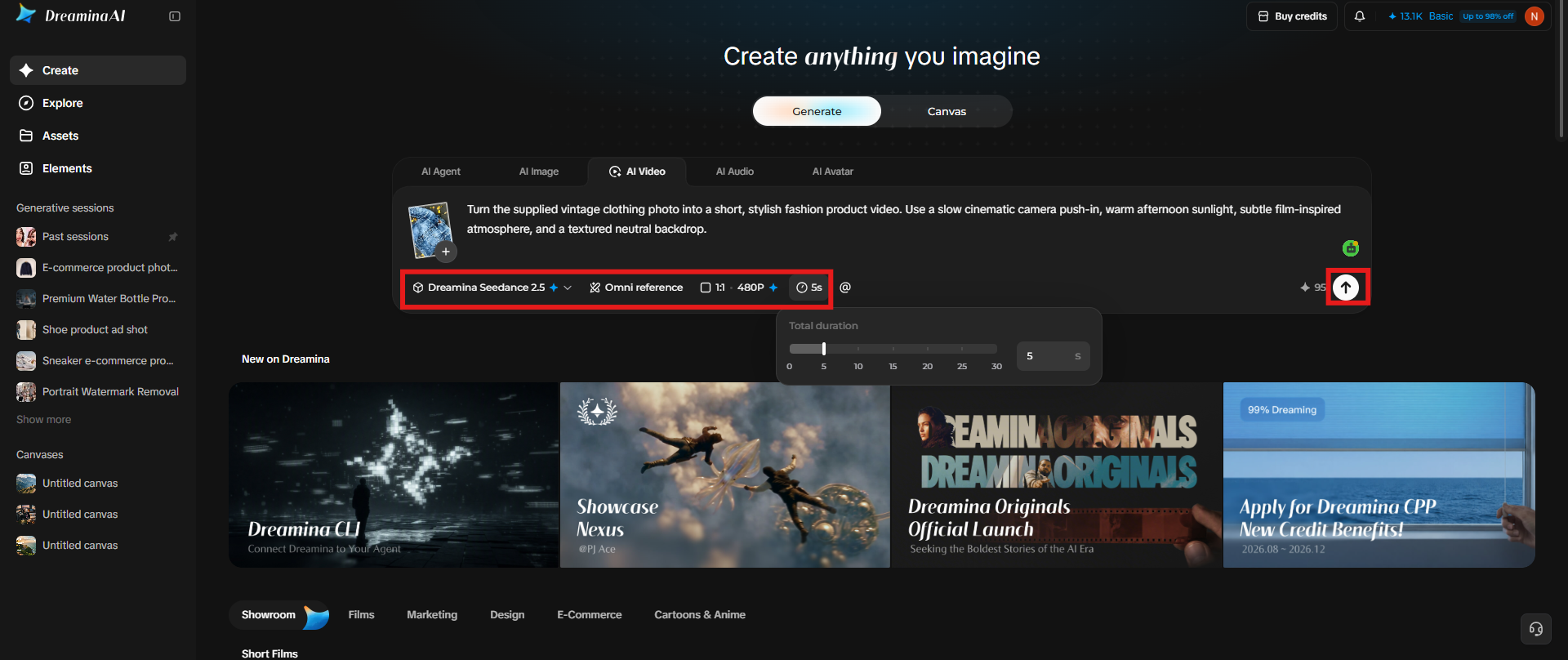Open the Dreamina Seedance 2.5 model dropdown
The image size is (1568, 660).
click(492, 288)
